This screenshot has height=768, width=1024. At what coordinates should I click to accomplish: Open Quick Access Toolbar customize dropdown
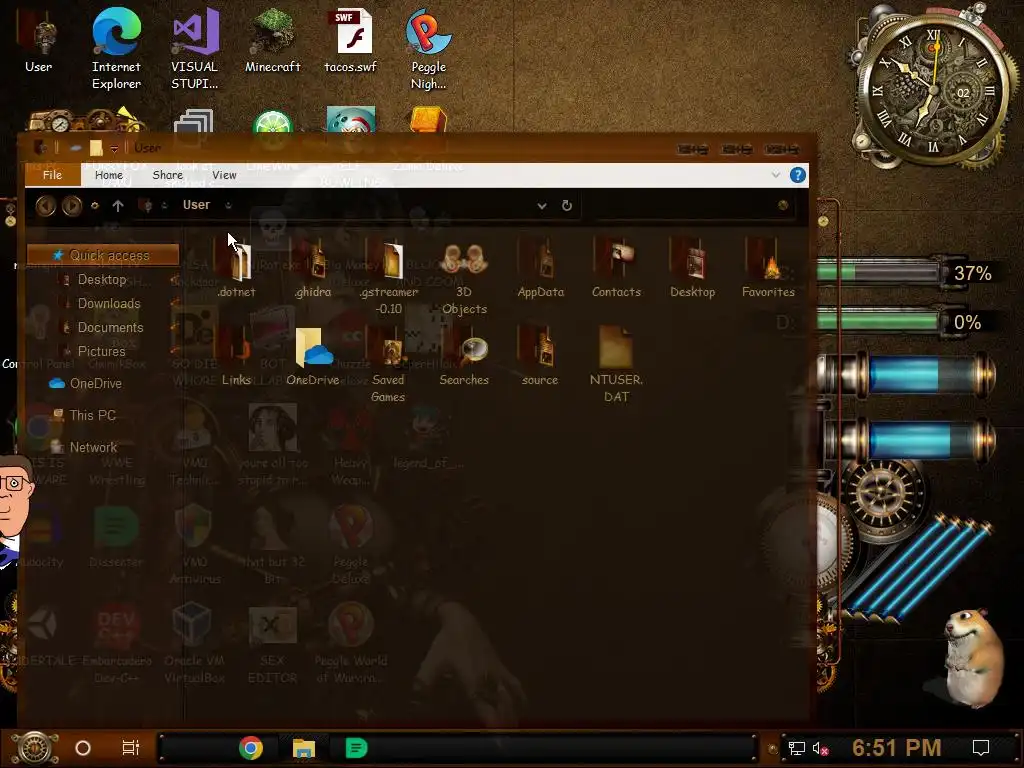tap(114, 149)
